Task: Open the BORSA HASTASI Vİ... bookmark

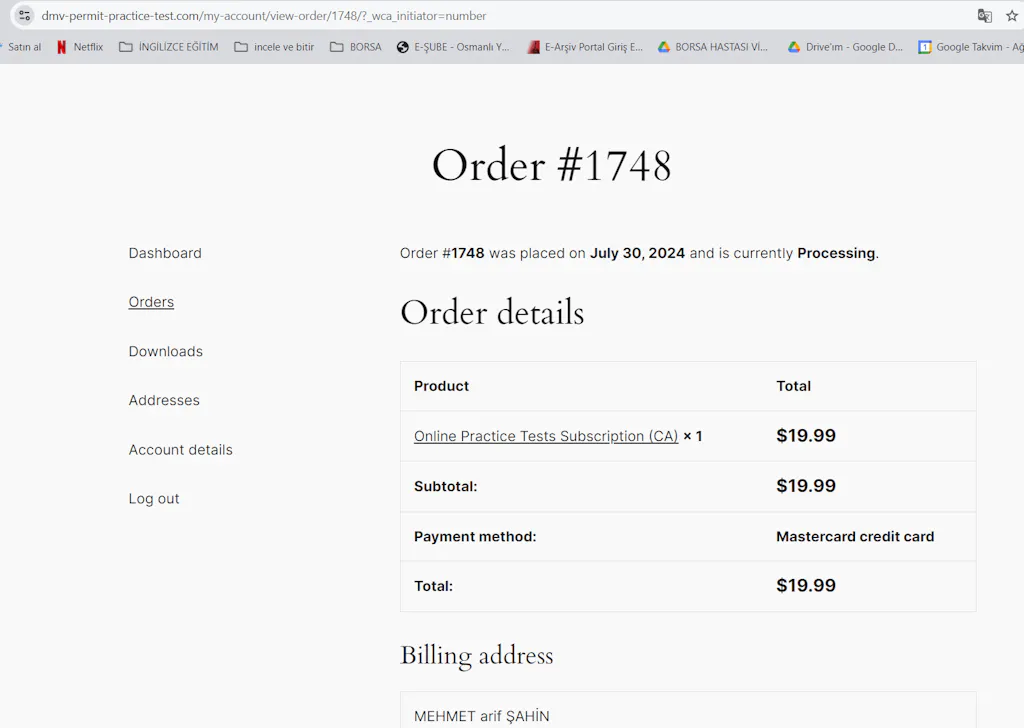Action: pyautogui.click(x=713, y=47)
